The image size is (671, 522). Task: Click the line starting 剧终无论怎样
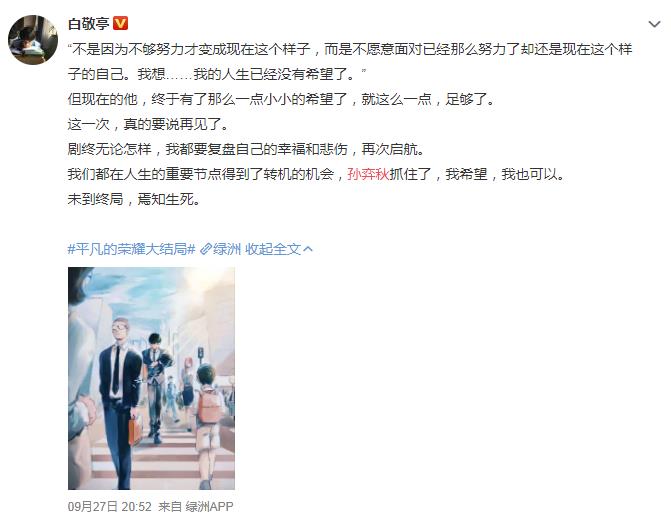point(246,149)
